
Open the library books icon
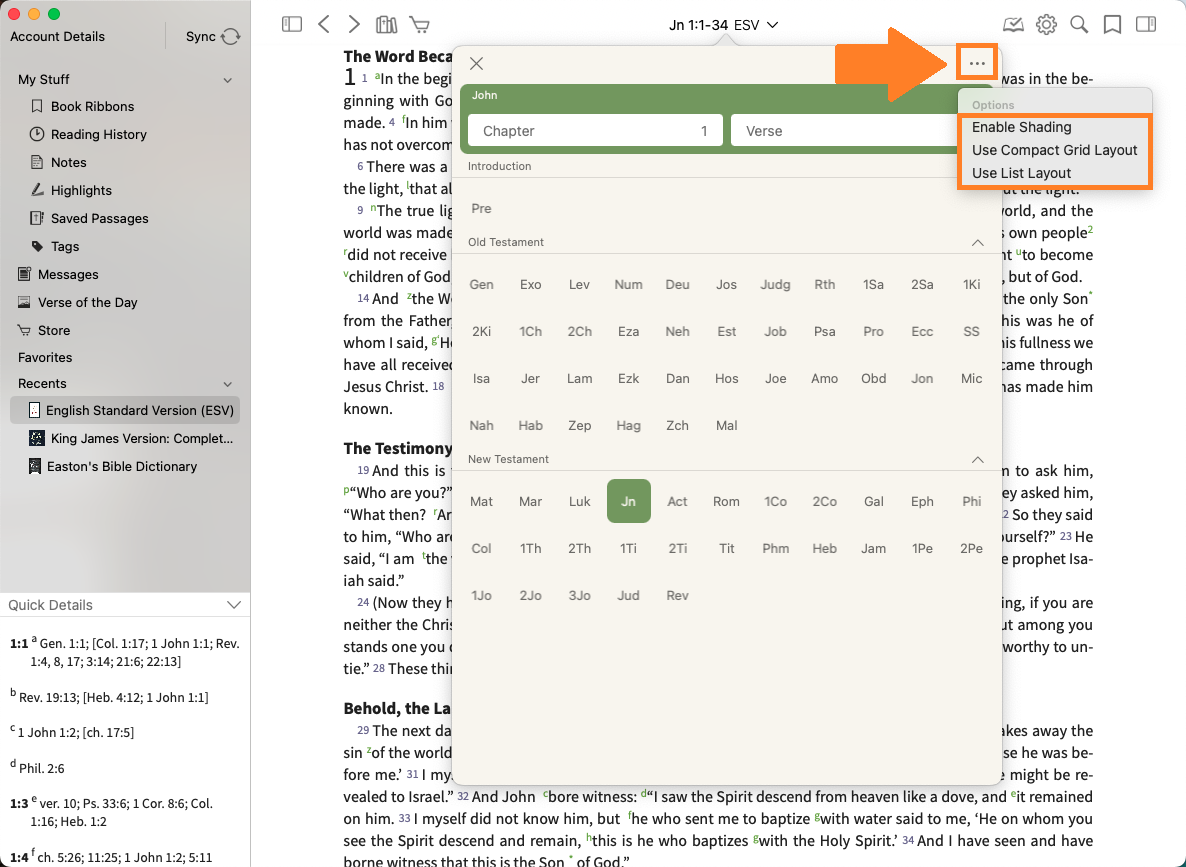[x=386, y=25]
